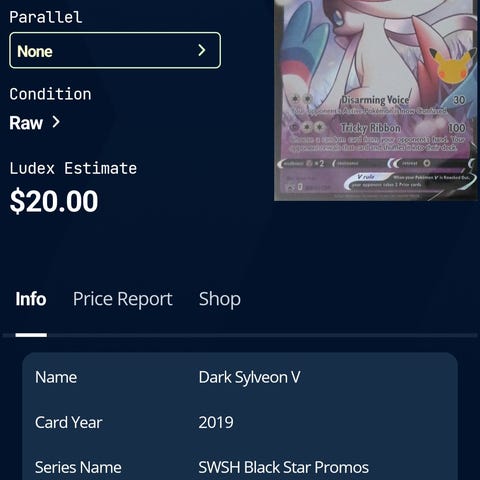Tap the Sylveon card image thumbnail
Screen dimensions: 480x480
click(377, 100)
